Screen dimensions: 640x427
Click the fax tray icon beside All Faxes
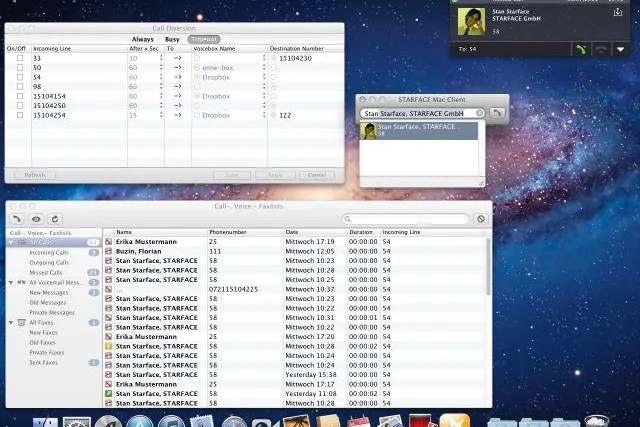(22, 322)
